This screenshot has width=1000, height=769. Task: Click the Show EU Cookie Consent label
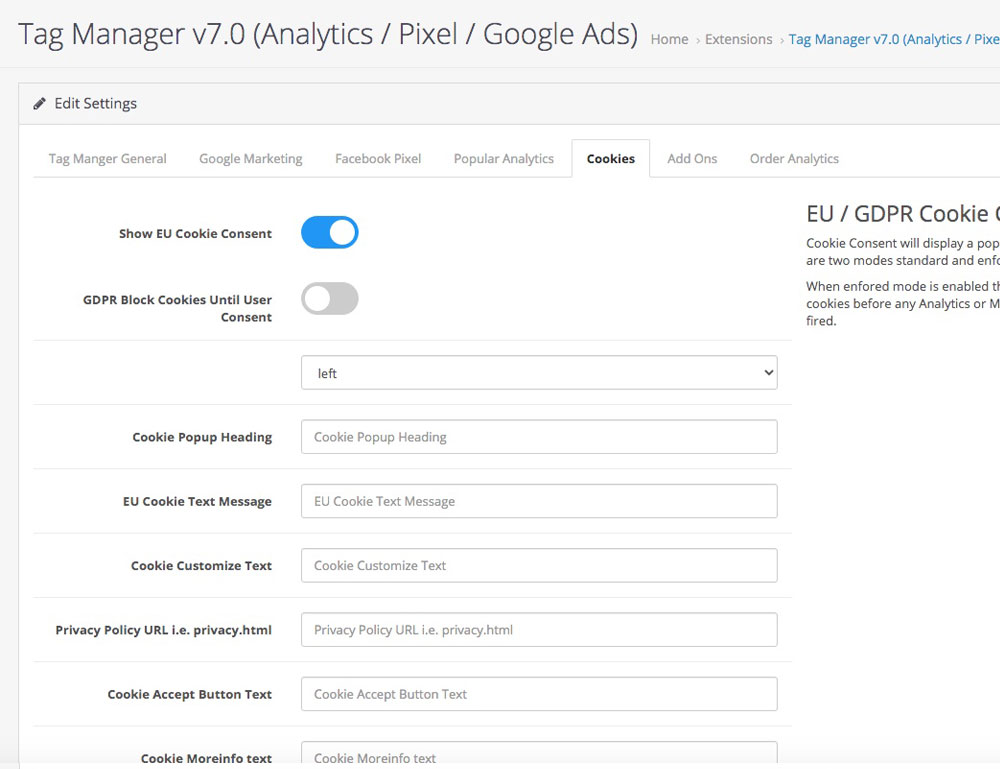195,233
